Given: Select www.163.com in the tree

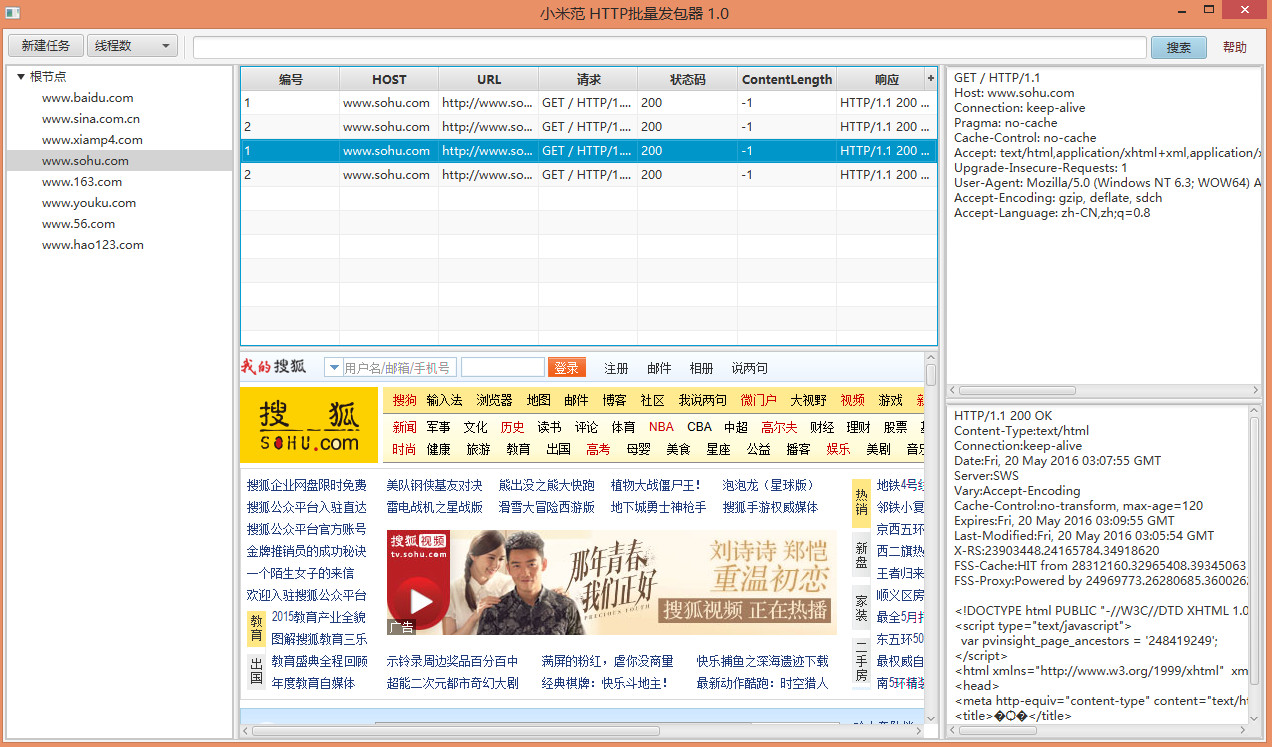Looking at the screenshot, I should coord(81,182).
